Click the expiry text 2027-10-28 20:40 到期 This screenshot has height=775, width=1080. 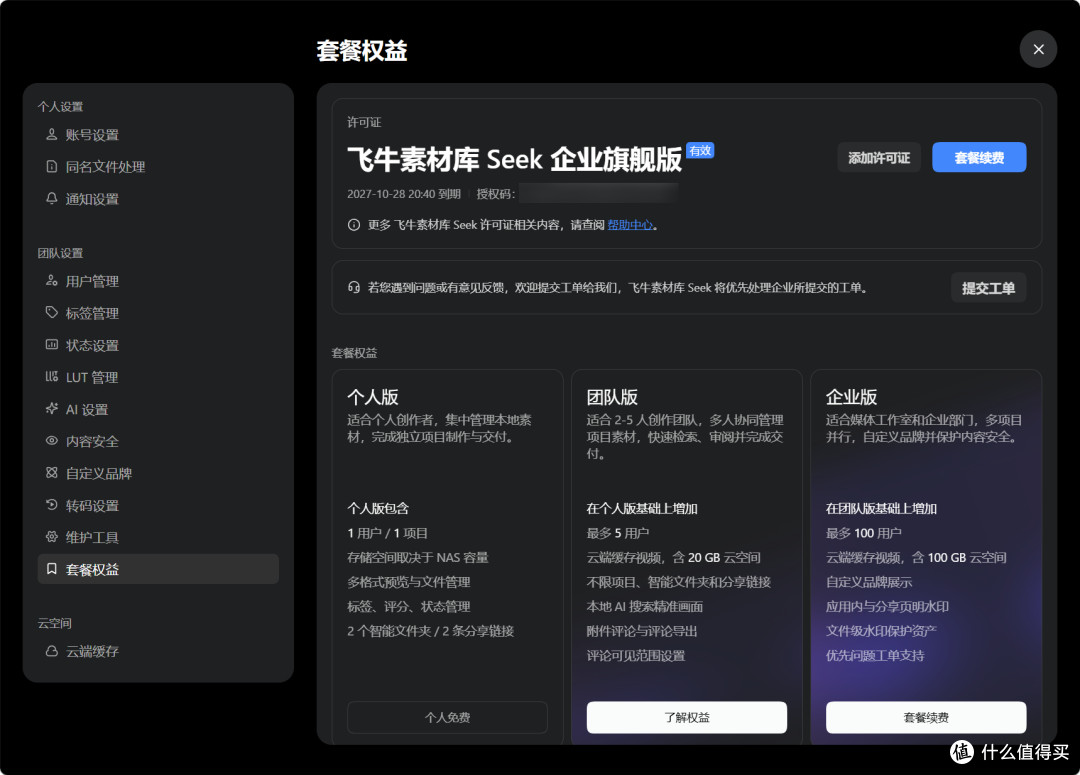pyautogui.click(x=404, y=194)
